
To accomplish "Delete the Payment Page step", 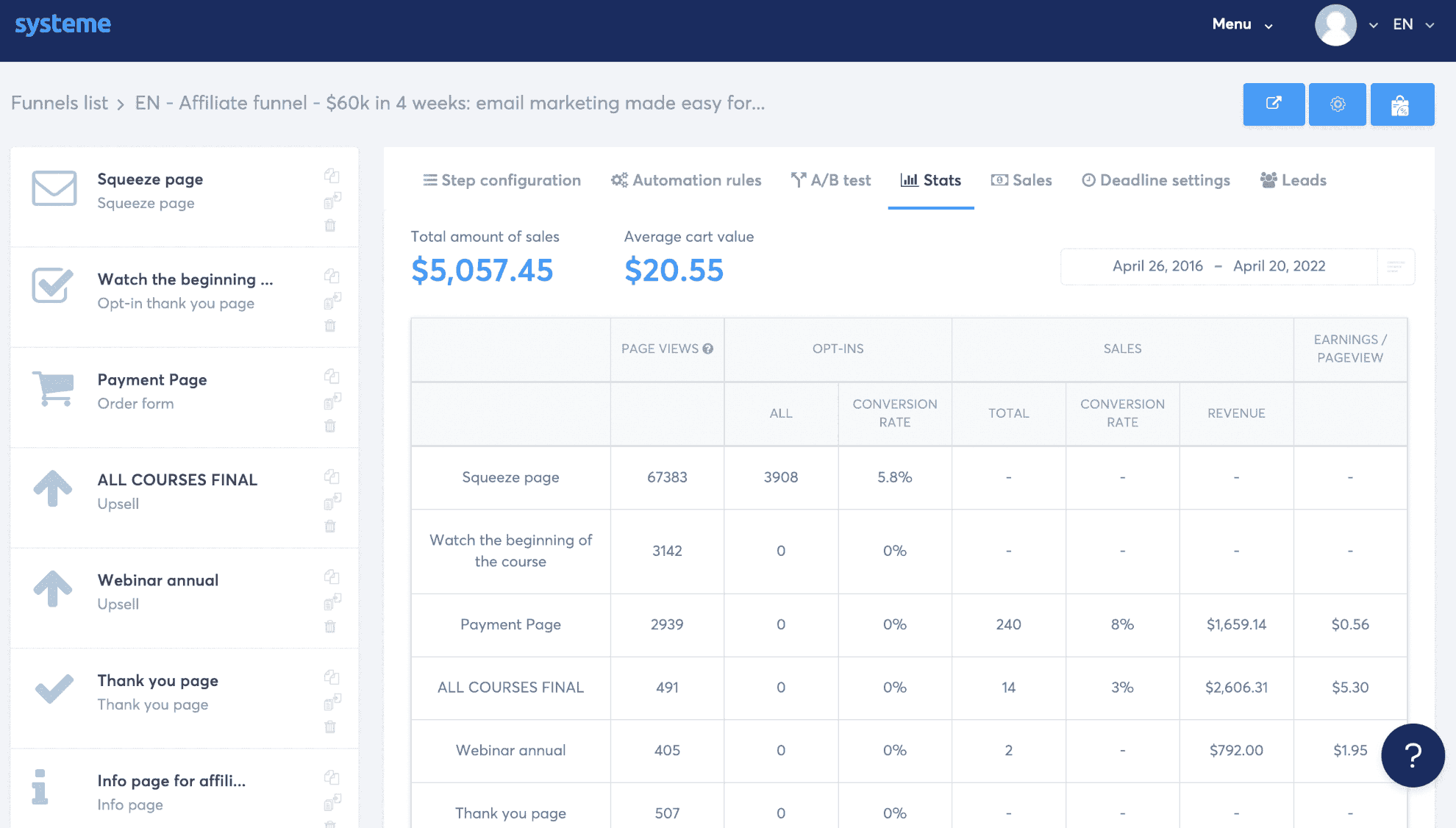I will click(331, 426).
